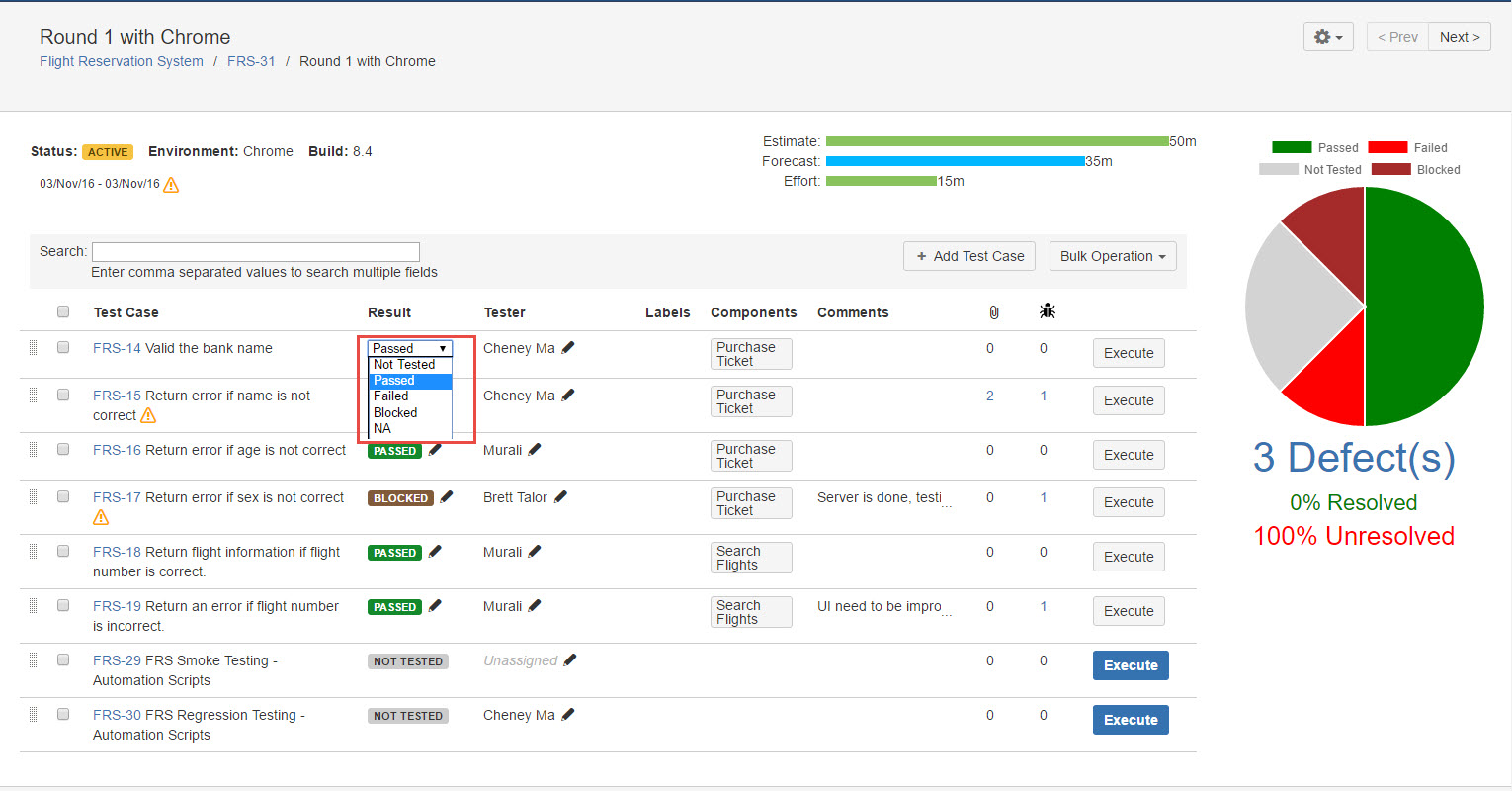The height and width of the screenshot is (791, 1512).
Task: Go to Next test cycle
Action: [1460, 37]
